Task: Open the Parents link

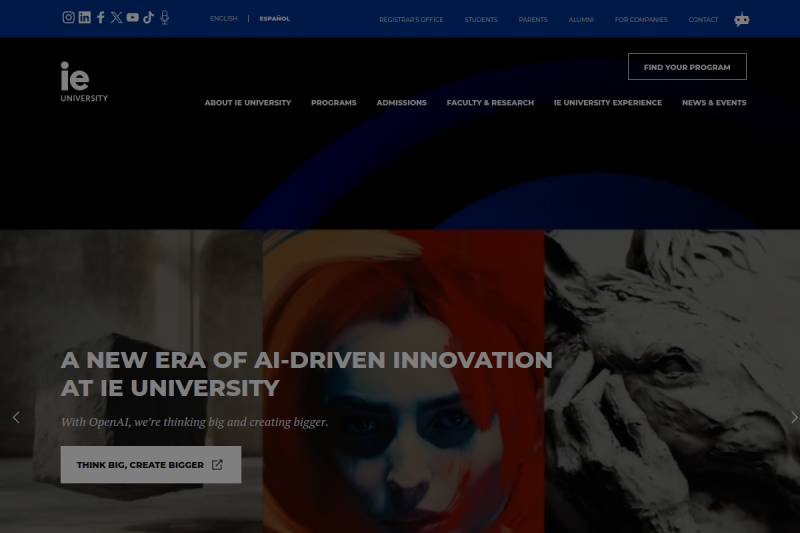Action: click(533, 19)
